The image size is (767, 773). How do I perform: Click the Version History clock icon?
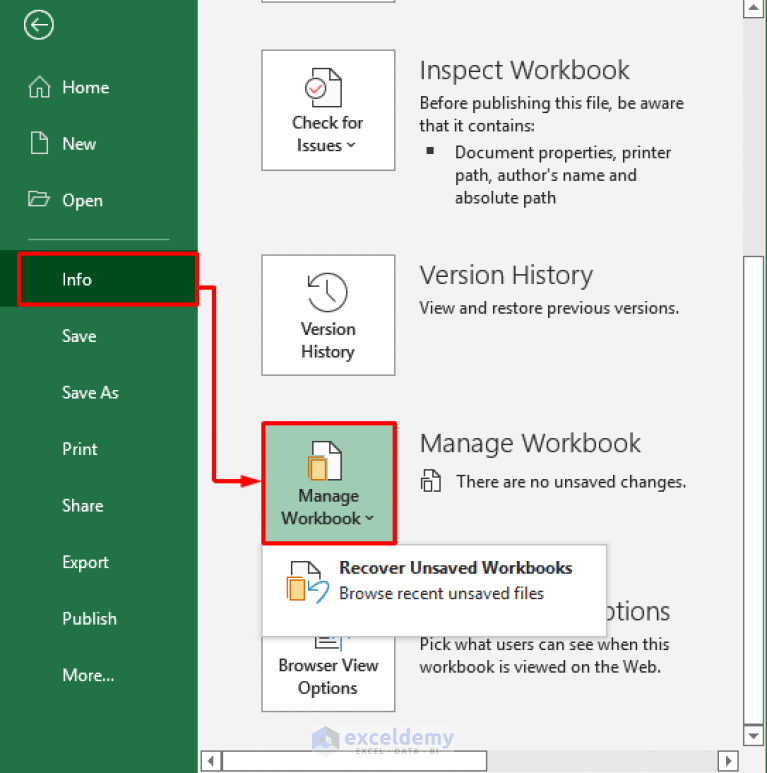click(327, 292)
